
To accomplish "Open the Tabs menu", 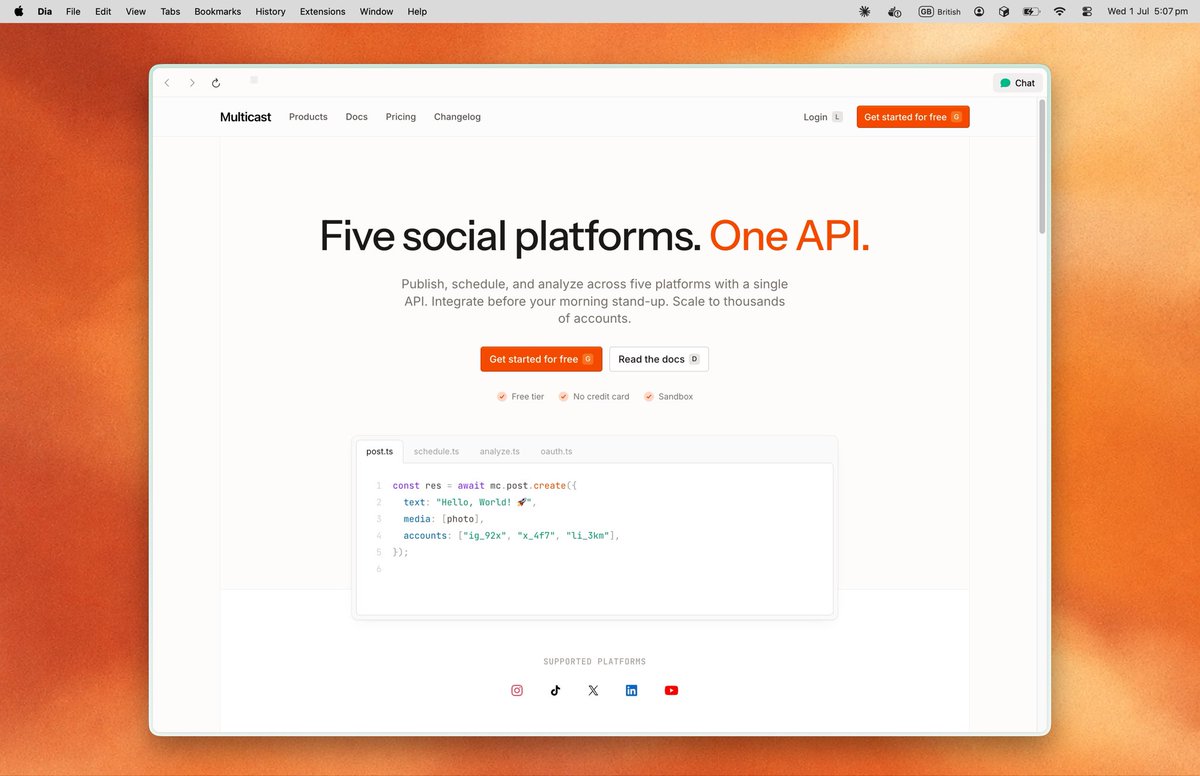I will click(x=170, y=11).
